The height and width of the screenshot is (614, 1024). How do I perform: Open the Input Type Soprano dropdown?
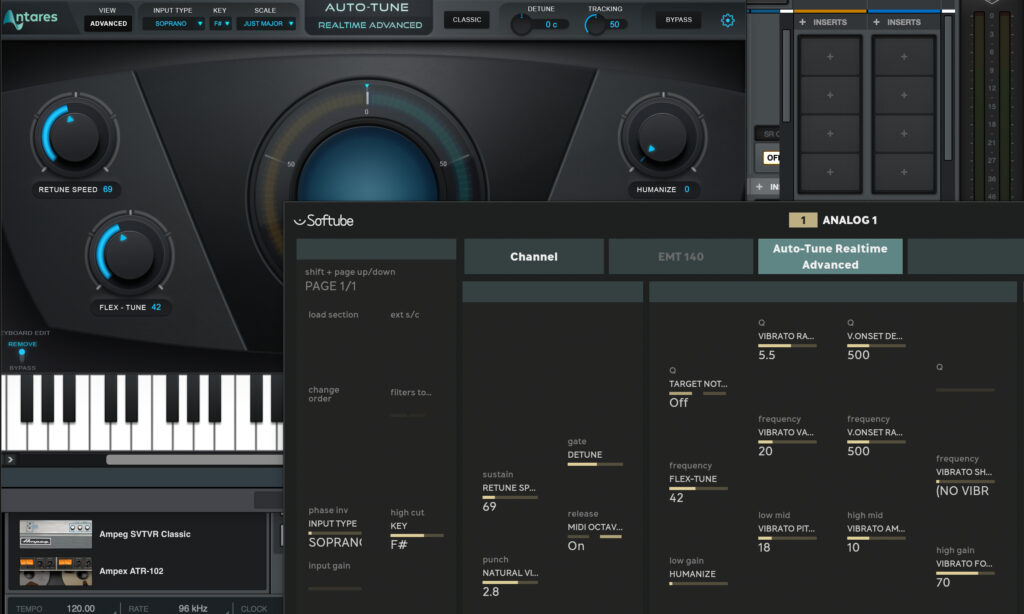[174, 24]
